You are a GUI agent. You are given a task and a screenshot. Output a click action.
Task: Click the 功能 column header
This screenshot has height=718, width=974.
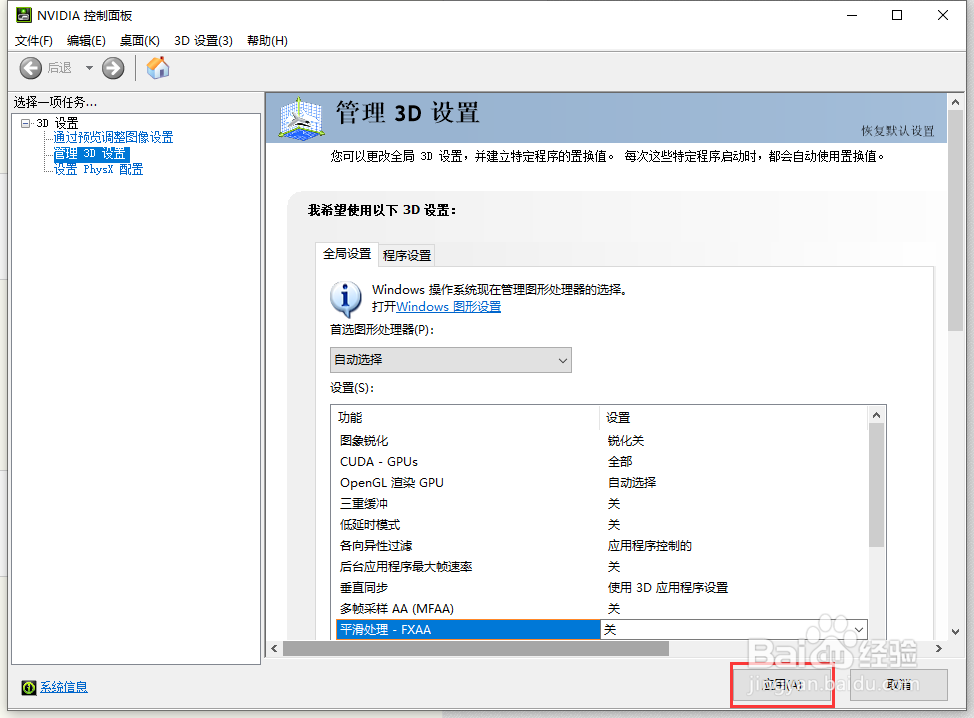(465, 417)
